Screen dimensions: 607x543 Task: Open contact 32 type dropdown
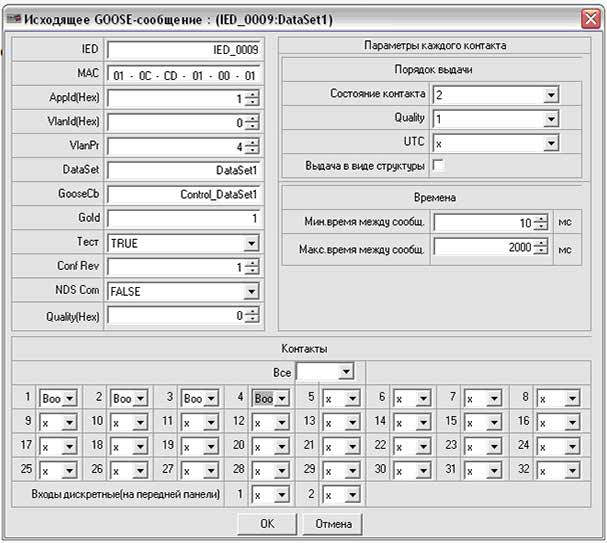570,470
